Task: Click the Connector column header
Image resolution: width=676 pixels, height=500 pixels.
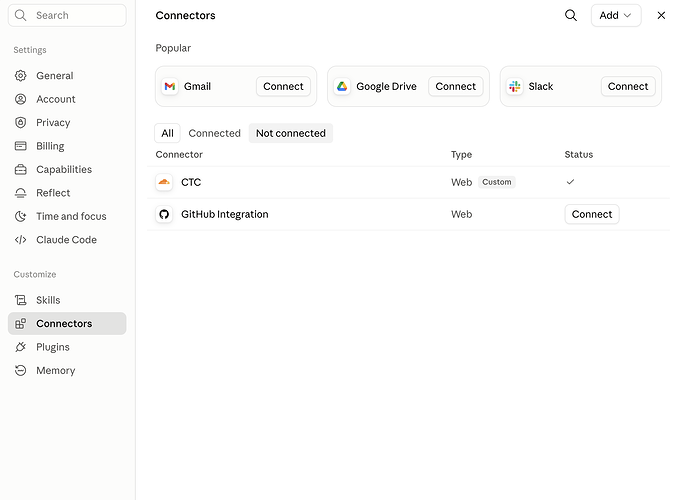Action: 179,154
